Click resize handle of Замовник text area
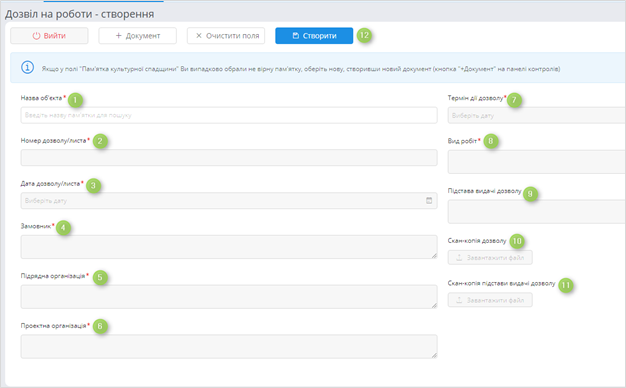The width and height of the screenshot is (626, 388). [x=434, y=255]
